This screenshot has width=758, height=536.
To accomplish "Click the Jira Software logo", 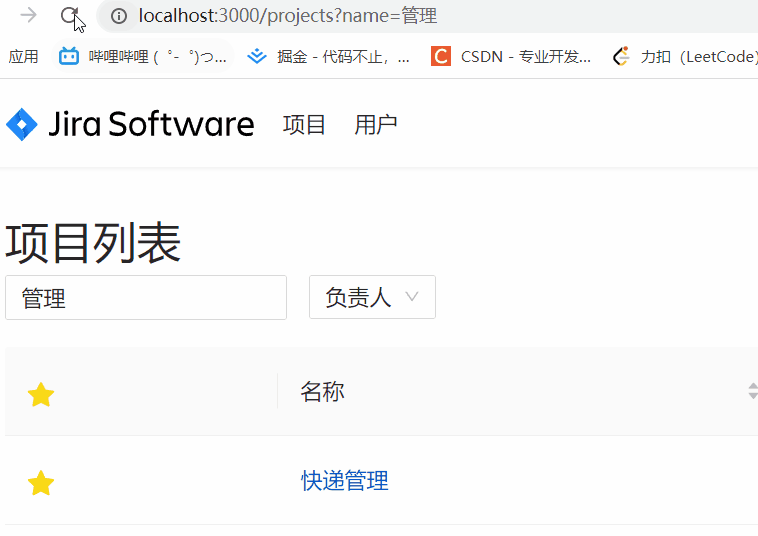I will tap(130, 124).
